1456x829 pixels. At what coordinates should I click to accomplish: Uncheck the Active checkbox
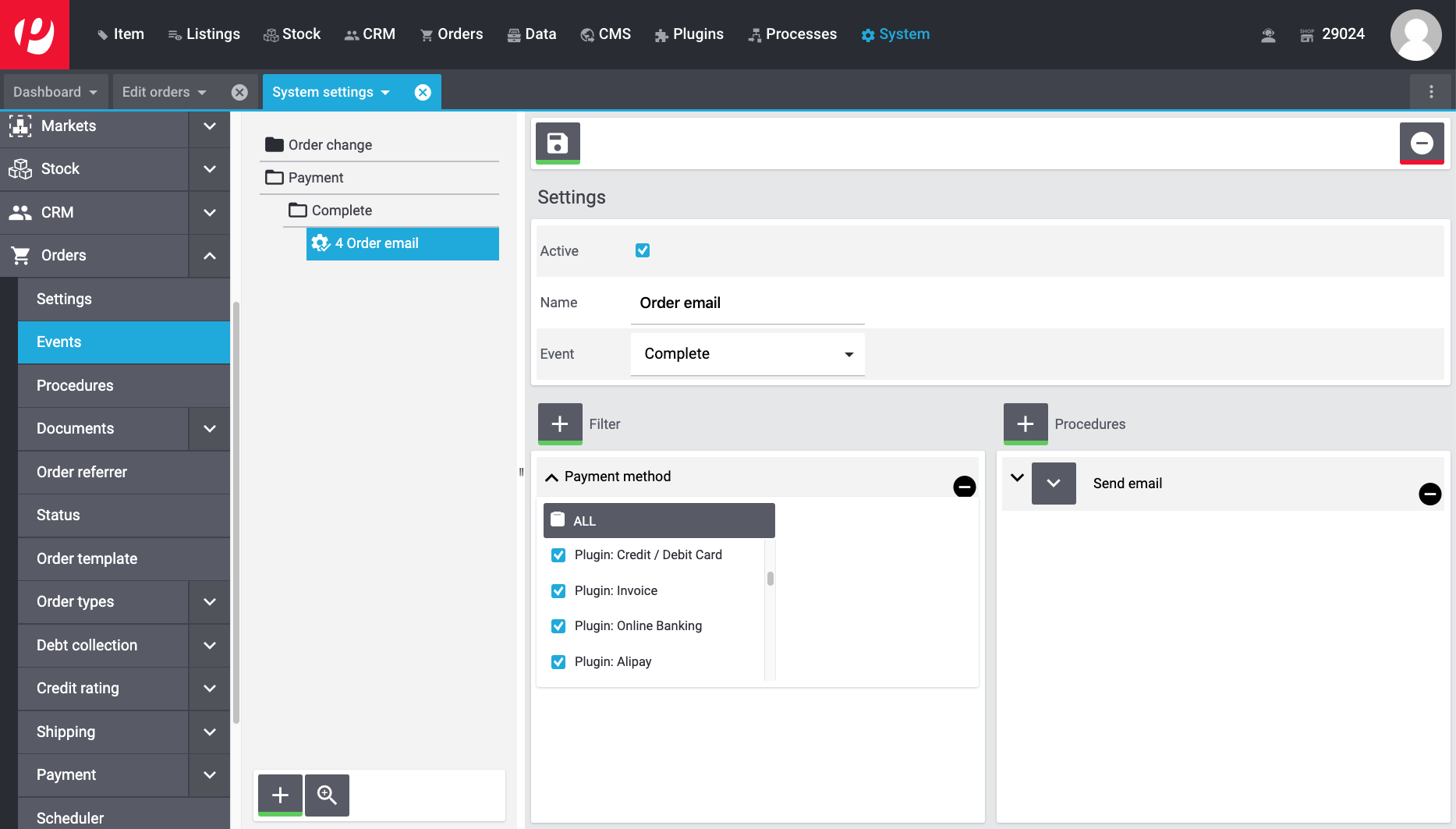(x=643, y=250)
